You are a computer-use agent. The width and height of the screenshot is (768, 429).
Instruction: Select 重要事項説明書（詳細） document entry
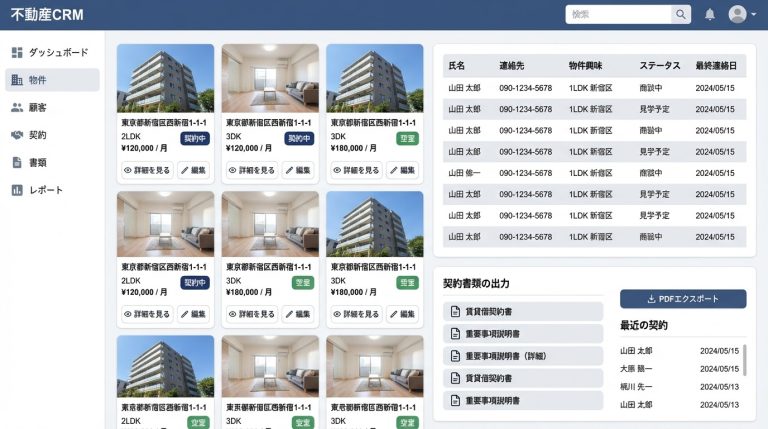click(x=522, y=356)
